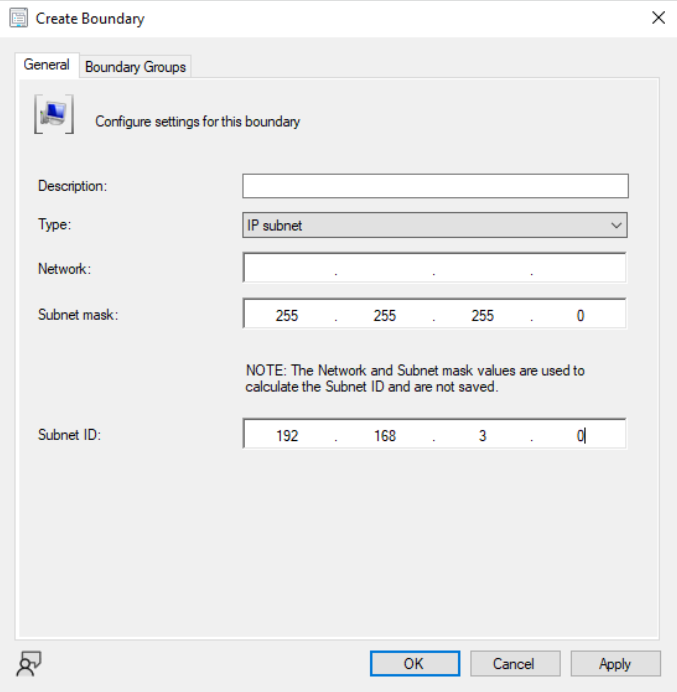Click the boundary computer icon
677x692 pixels.
[52, 115]
